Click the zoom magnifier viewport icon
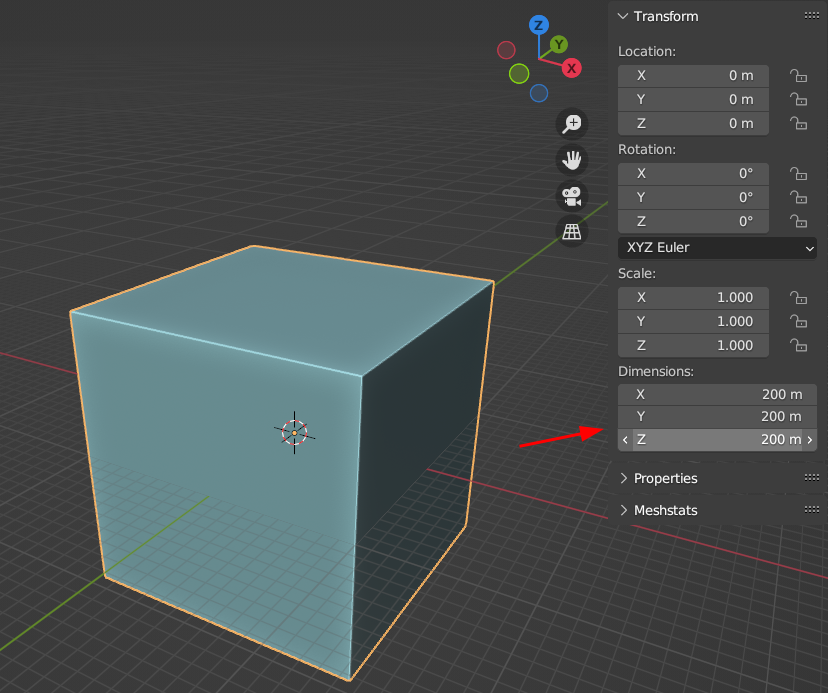The image size is (828, 693). click(x=572, y=124)
